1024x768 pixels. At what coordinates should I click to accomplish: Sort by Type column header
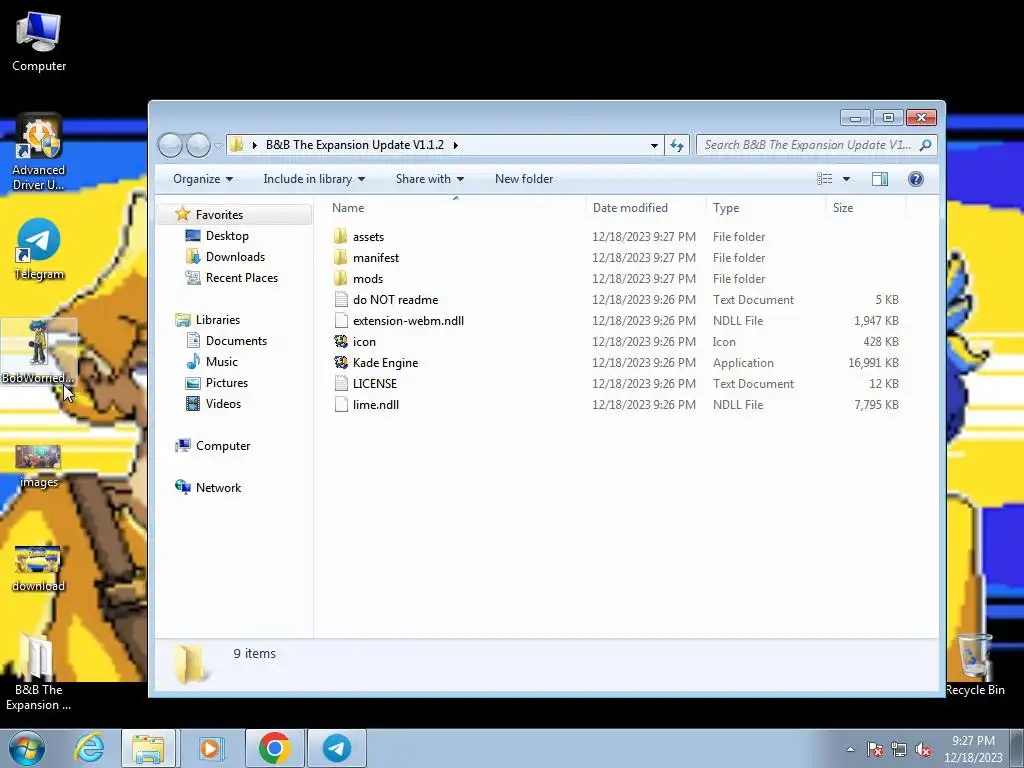click(767, 208)
